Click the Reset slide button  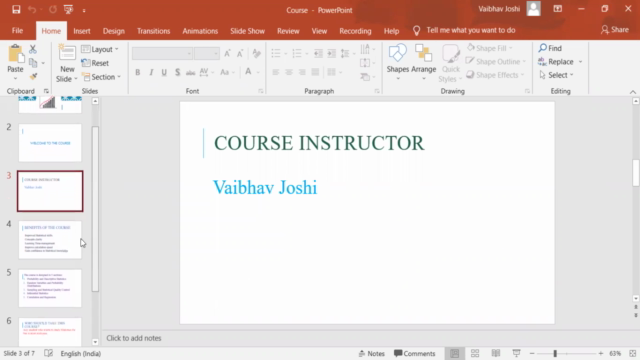(95, 63)
